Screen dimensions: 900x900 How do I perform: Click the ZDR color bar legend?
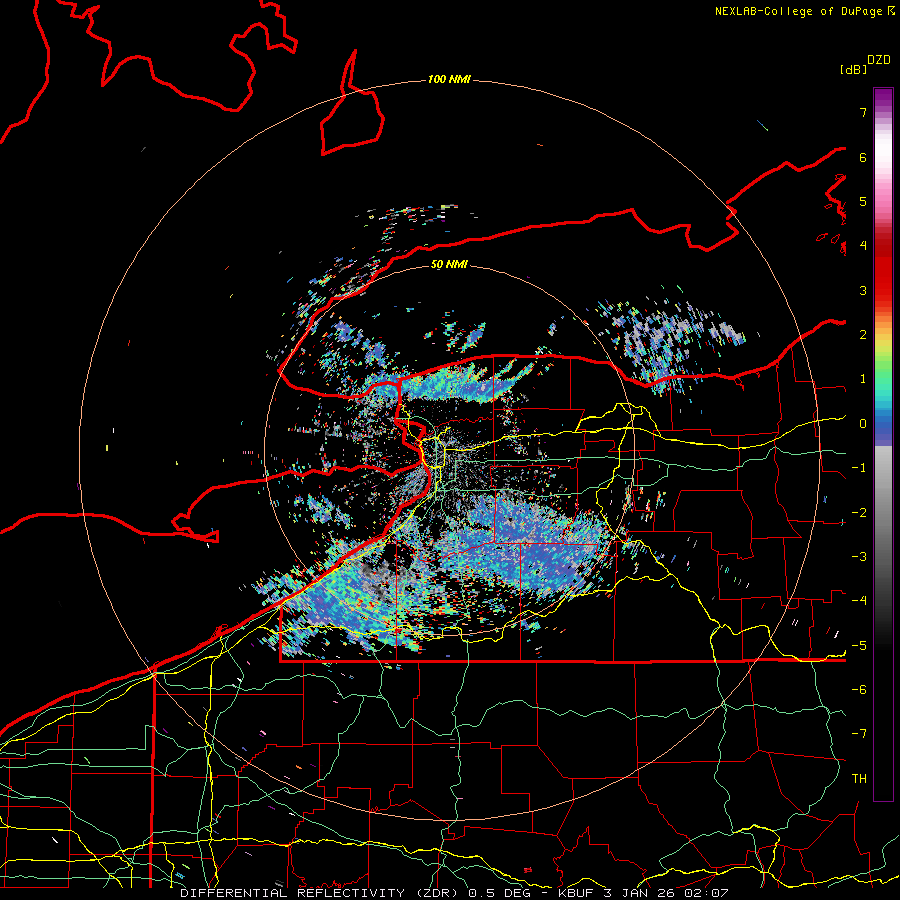click(x=883, y=444)
